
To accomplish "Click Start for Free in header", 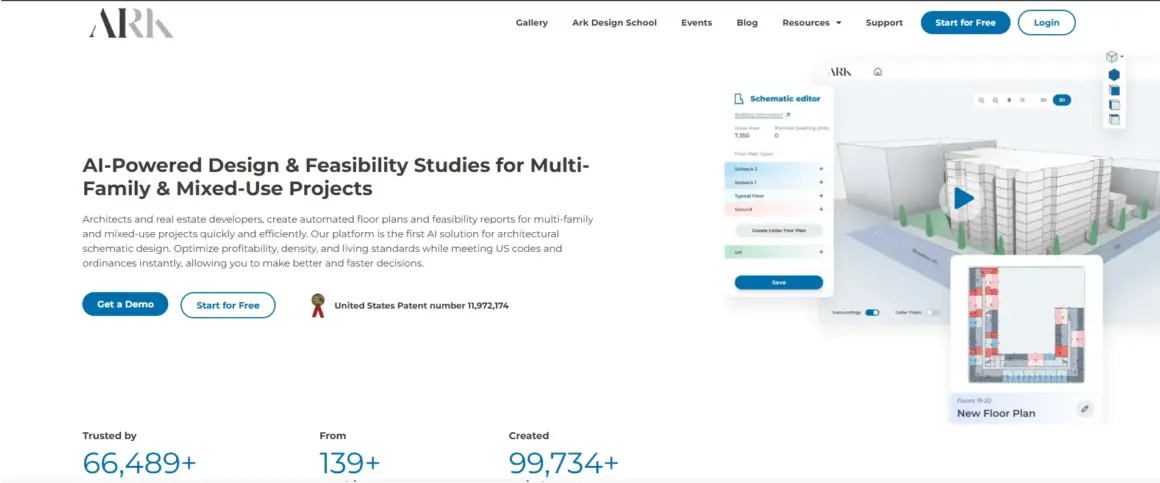I will (x=965, y=23).
